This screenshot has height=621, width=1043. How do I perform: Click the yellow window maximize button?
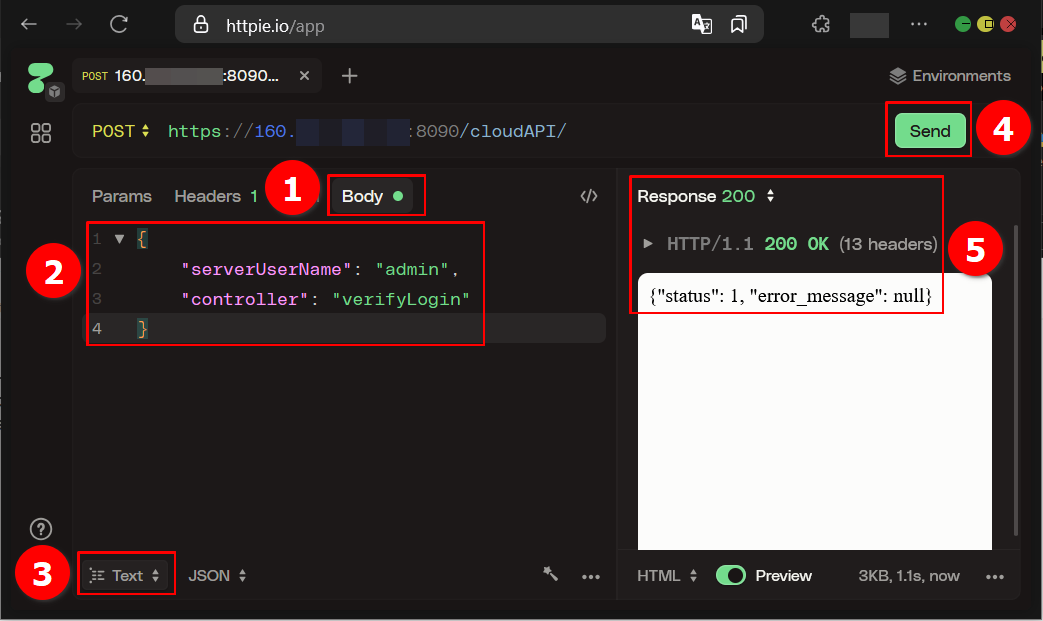[x=985, y=25]
